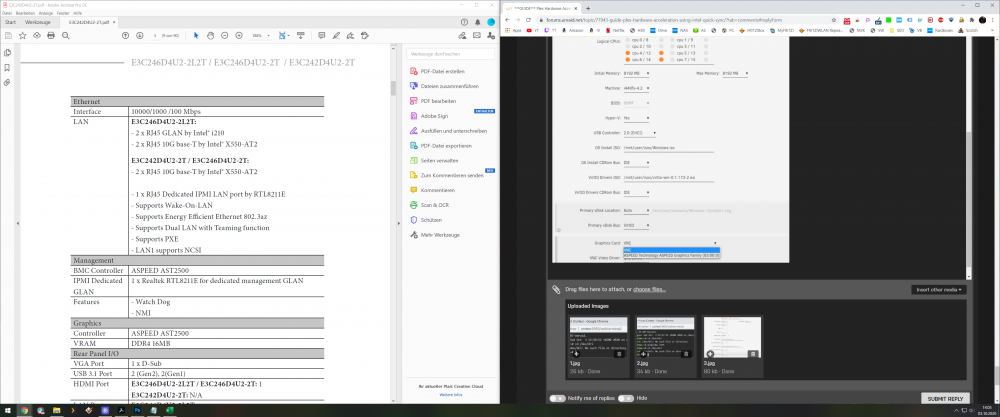Click 'PDF-Datei erstellen' in tools panel
1000x417 pixels.
click(441, 71)
